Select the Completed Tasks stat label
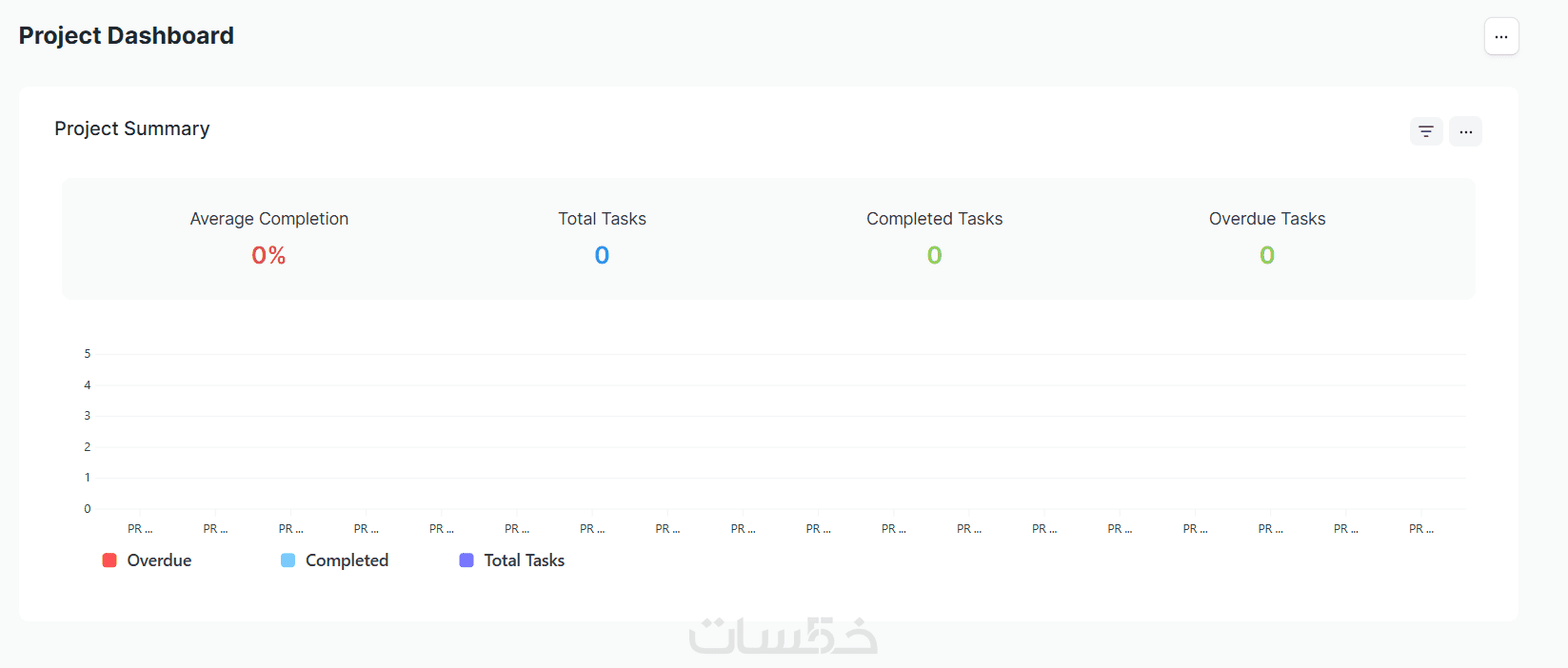 tap(934, 219)
